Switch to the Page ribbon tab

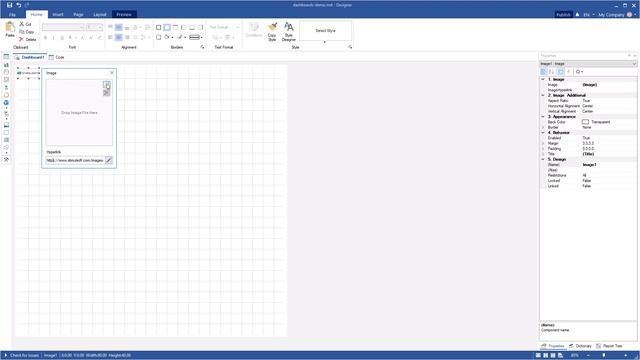(x=78, y=14)
